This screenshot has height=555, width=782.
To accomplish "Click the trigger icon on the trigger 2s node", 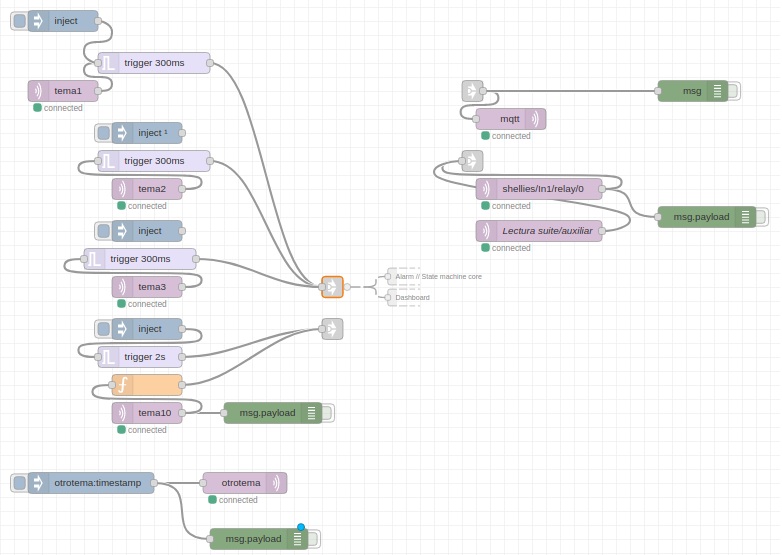I will coord(108,357).
